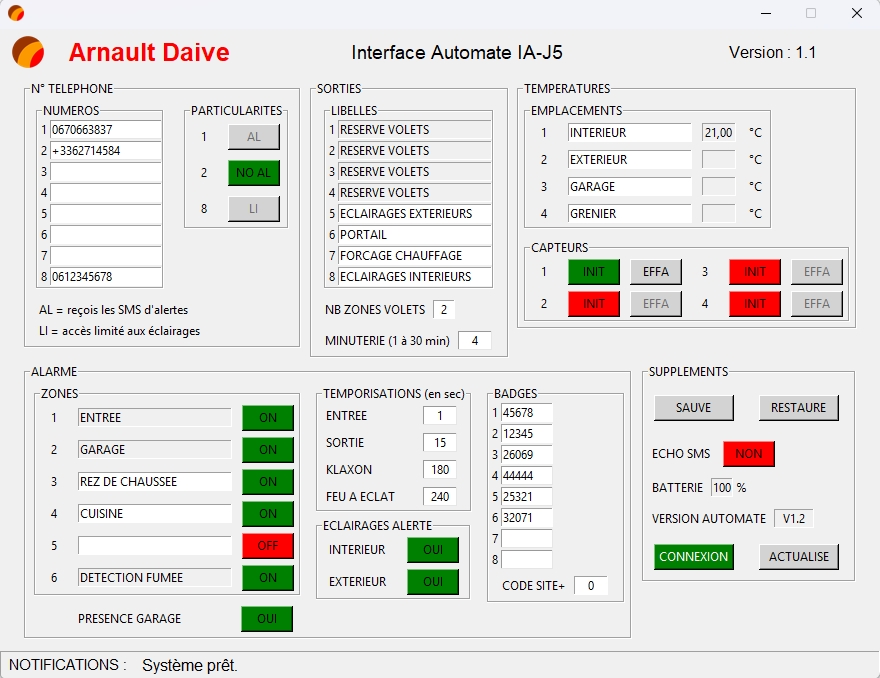Click the ACTUALISE button
This screenshot has width=880, height=678.
pos(798,557)
